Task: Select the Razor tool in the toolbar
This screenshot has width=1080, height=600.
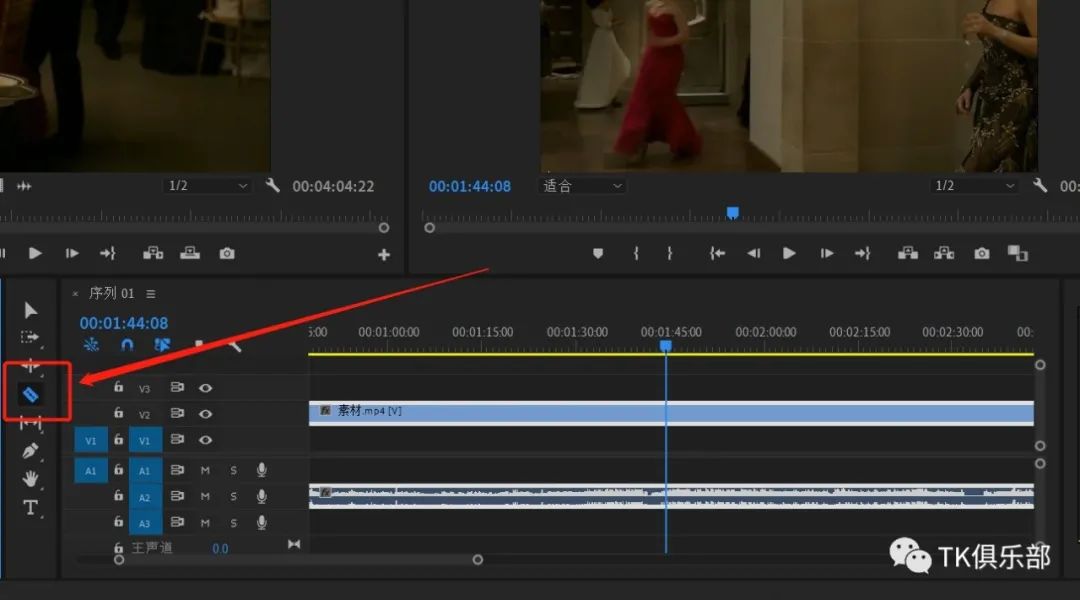Action: [31, 395]
